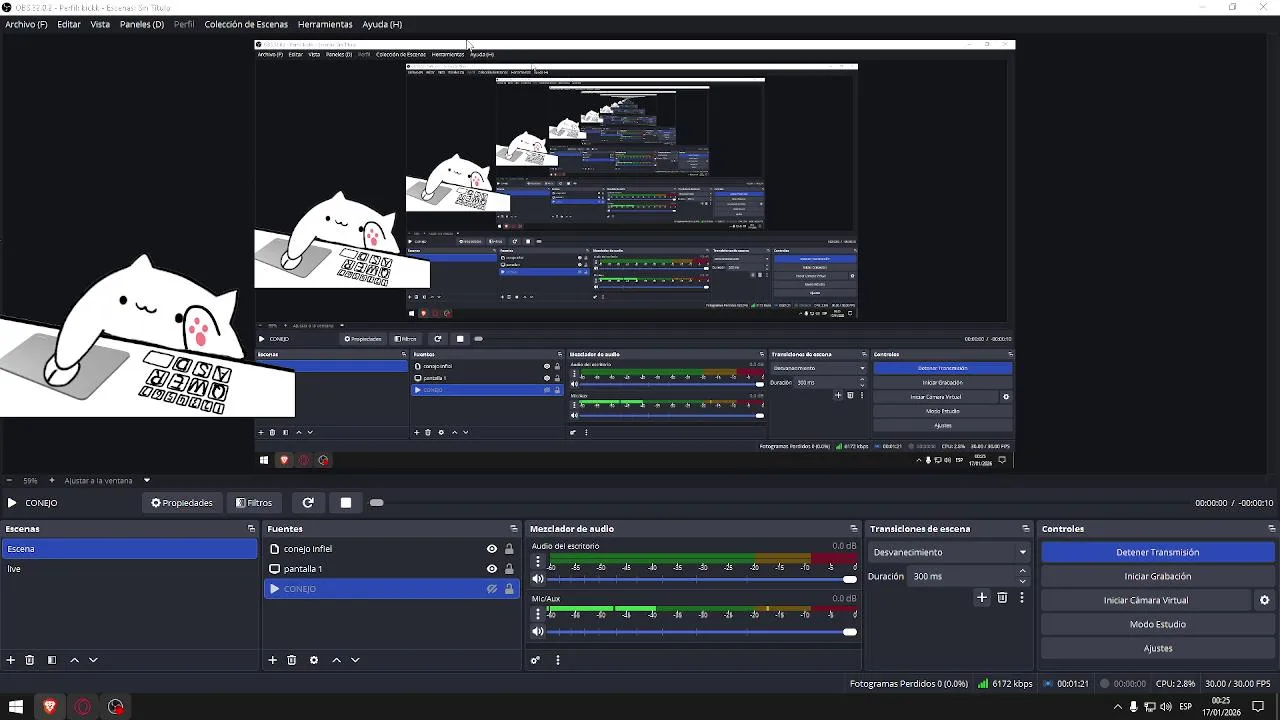Undock the Fuentes panel
Image resolution: width=1280 pixels, height=720 pixels.
[513, 529]
